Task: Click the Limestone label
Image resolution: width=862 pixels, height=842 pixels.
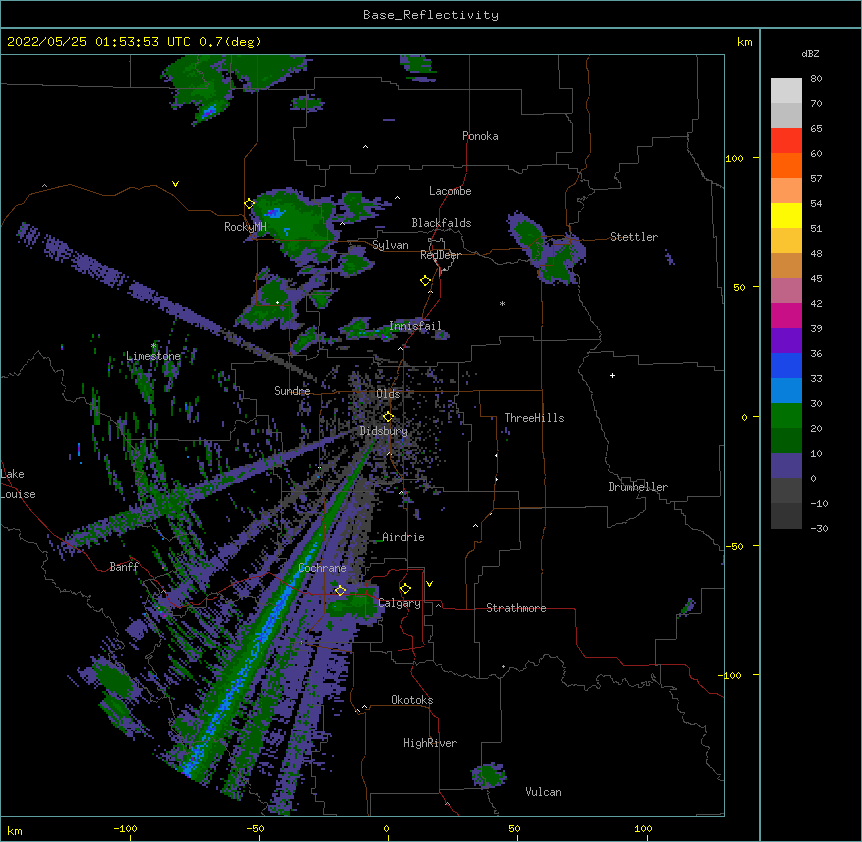Action: pyautogui.click(x=153, y=356)
